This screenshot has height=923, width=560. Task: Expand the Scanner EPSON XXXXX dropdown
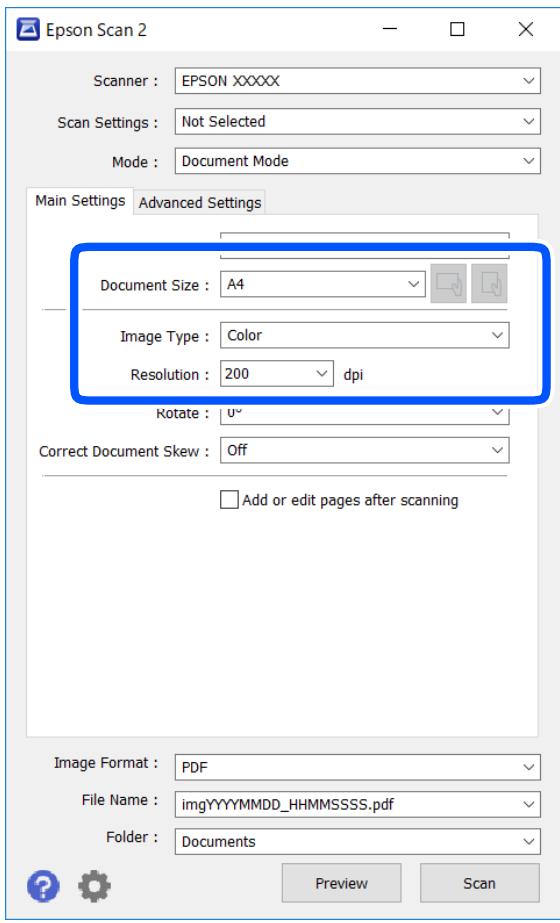coord(357,81)
